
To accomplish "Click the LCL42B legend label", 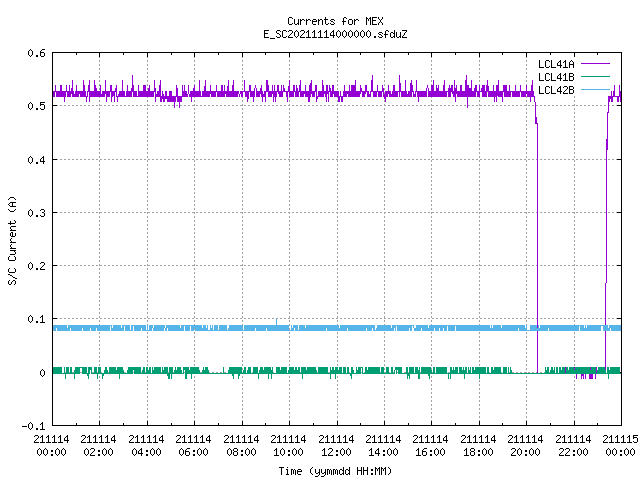I will (x=556, y=90).
